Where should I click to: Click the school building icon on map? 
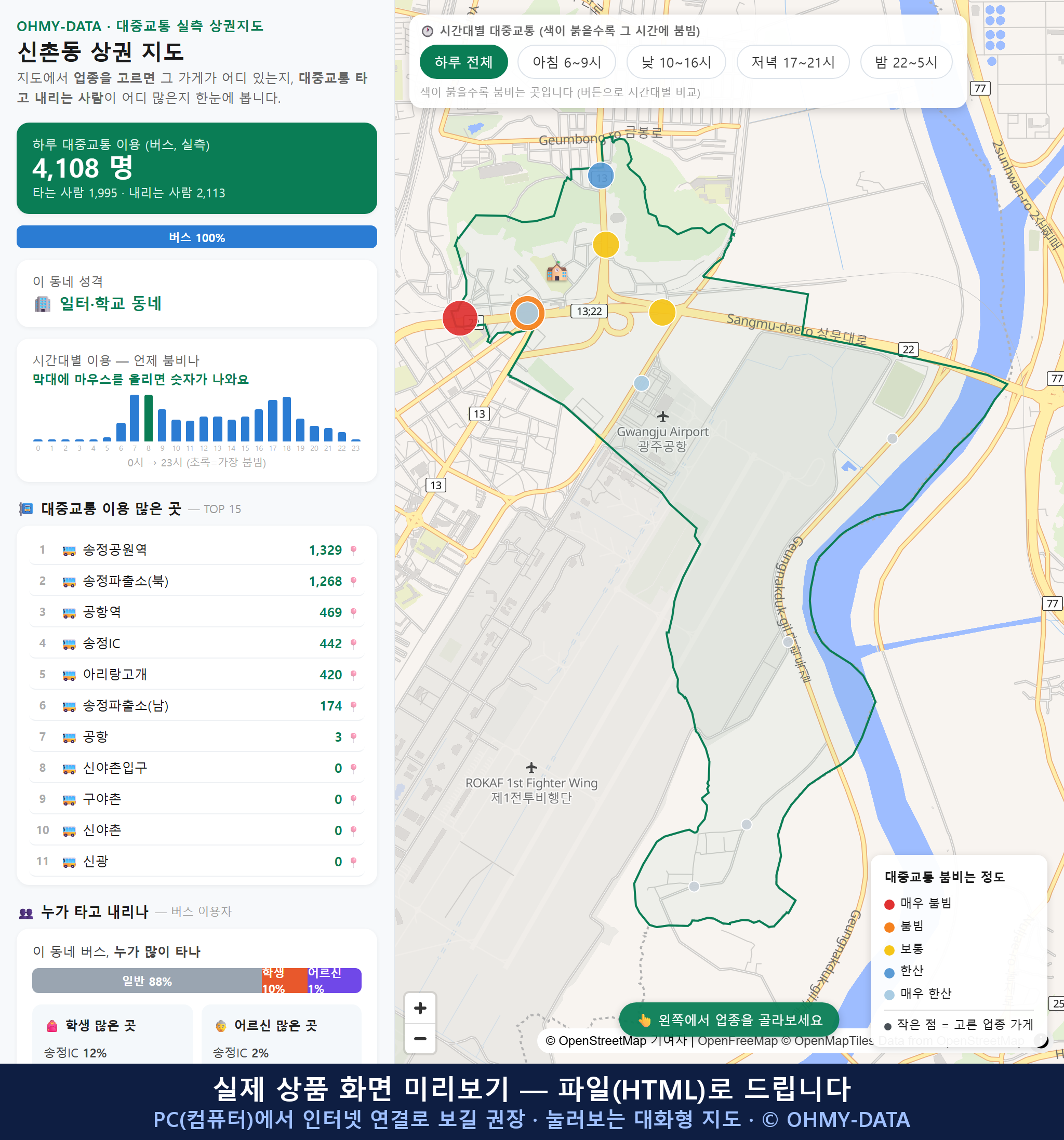coord(556,271)
